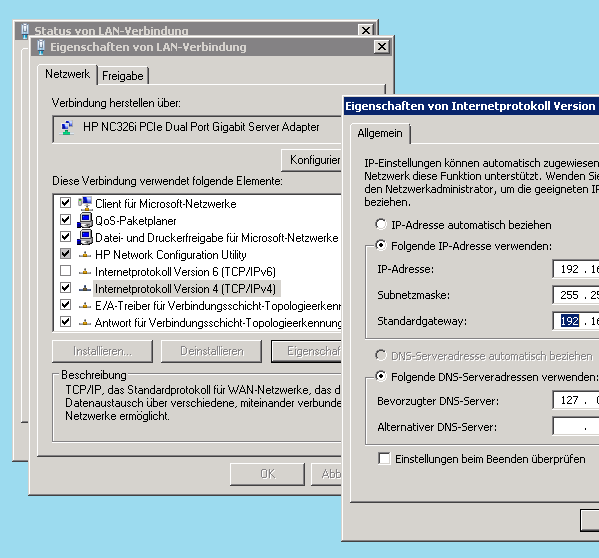The width and height of the screenshot is (599, 558).
Task: Close Eigenschaften von LAN-Verbindung window
Action: pyautogui.click(x=382, y=47)
